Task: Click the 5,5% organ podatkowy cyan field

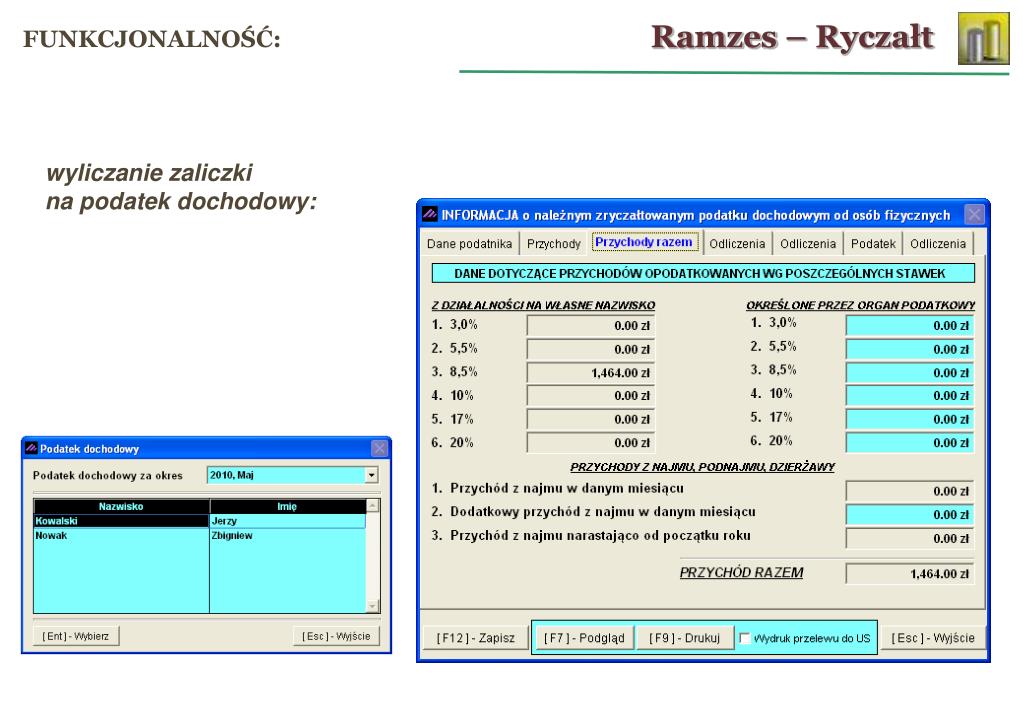Action: click(909, 349)
